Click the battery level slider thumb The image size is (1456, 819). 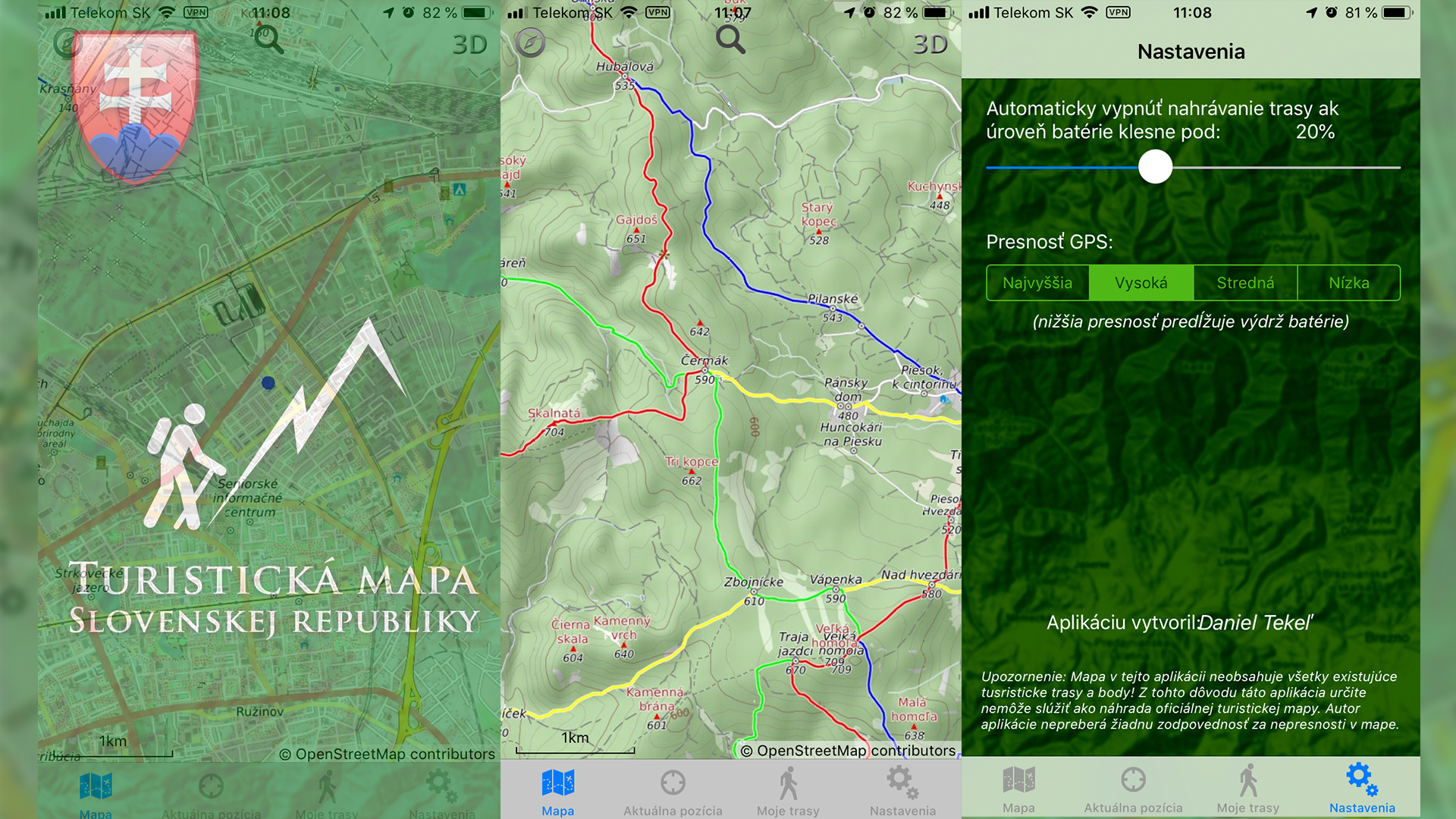tap(1155, 167)
